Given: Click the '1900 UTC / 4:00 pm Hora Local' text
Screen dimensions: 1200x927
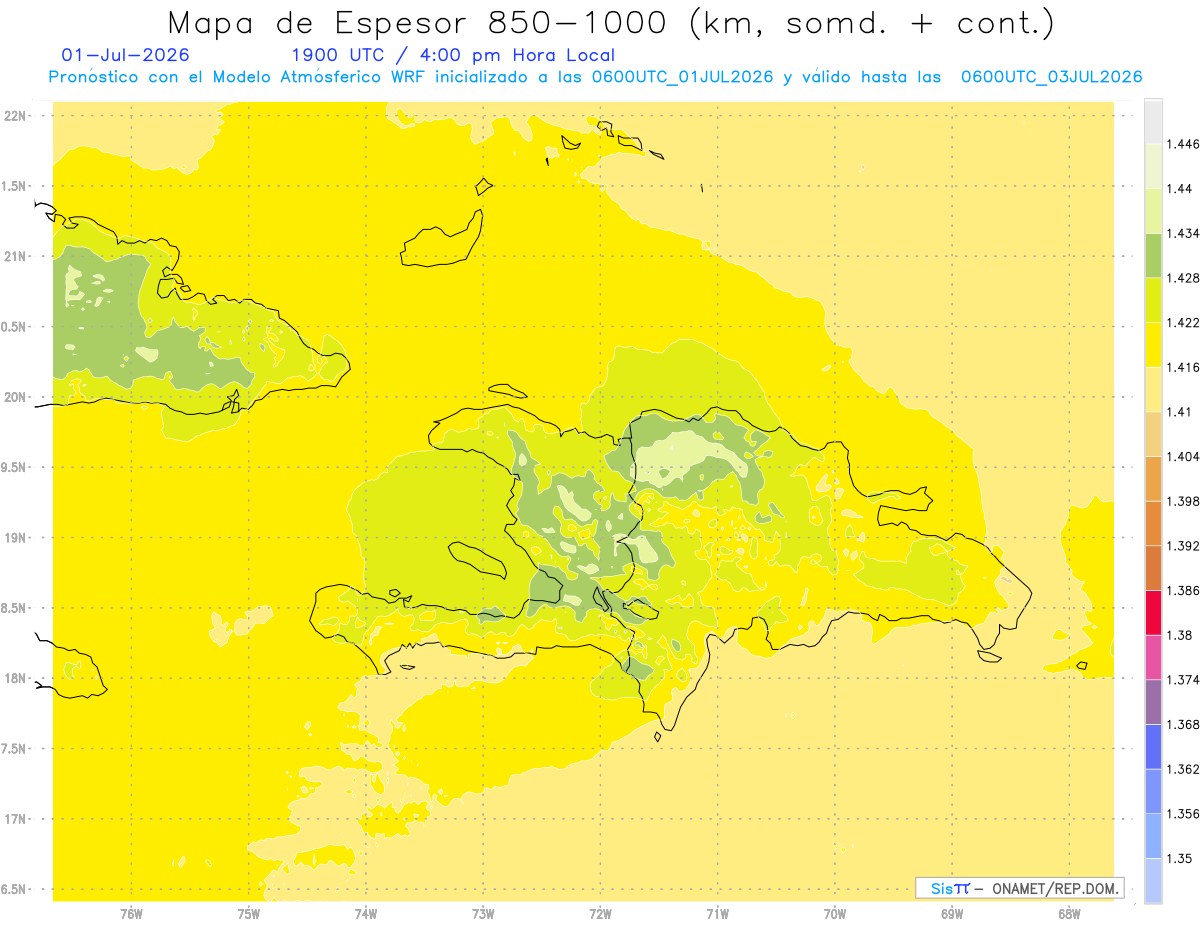Looking at the screenshot, I should click(x=453, y=55).
